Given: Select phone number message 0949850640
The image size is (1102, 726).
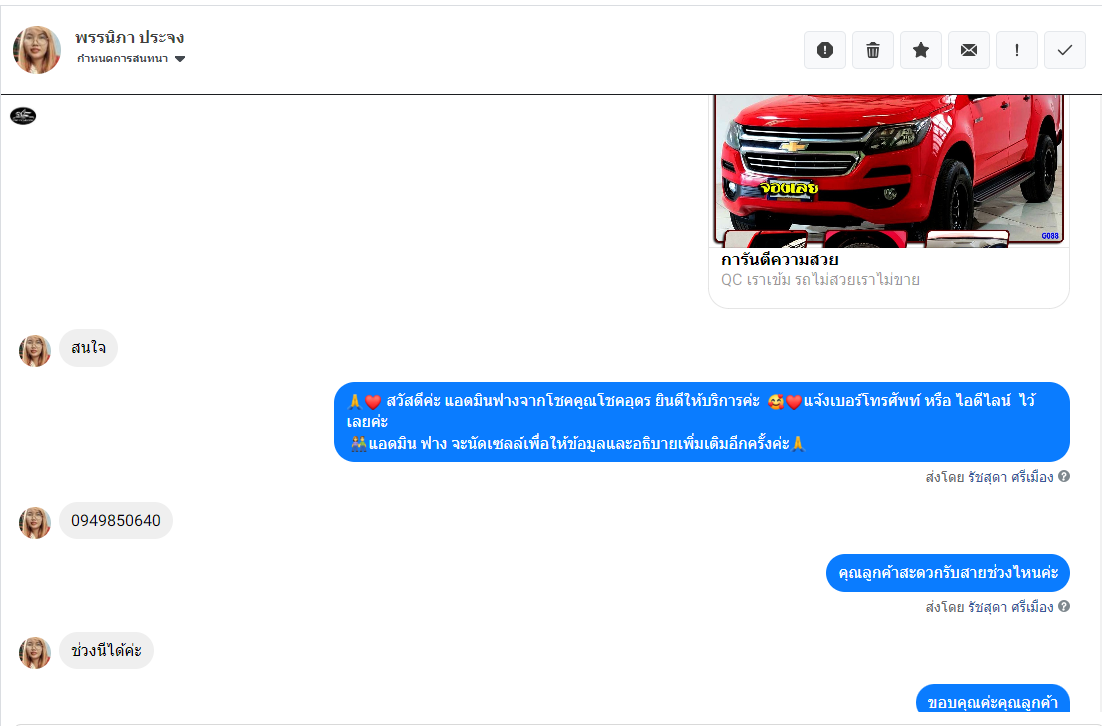Looking at the screenshot, I should [x=116, y=521].
